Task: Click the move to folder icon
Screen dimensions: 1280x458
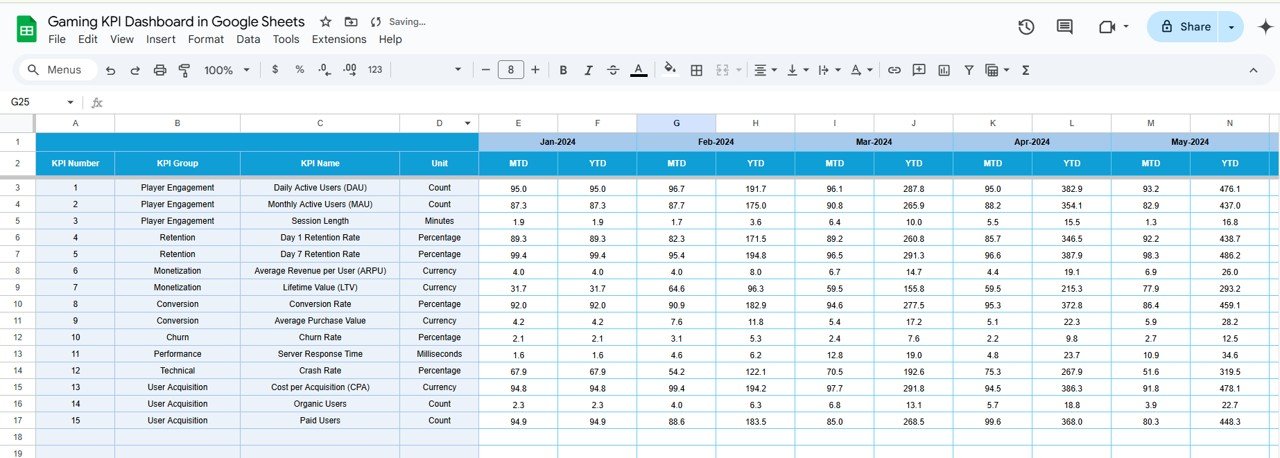Action: click(x=351, y=22)
